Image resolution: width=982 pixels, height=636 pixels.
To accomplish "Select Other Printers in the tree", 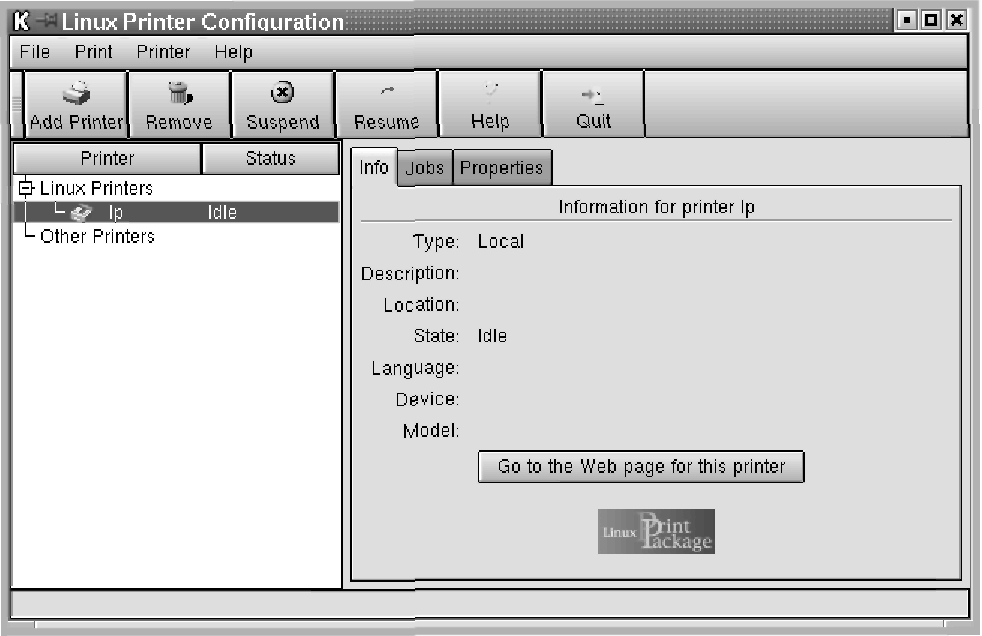I will pyautogui.click(x=97, y=237).
